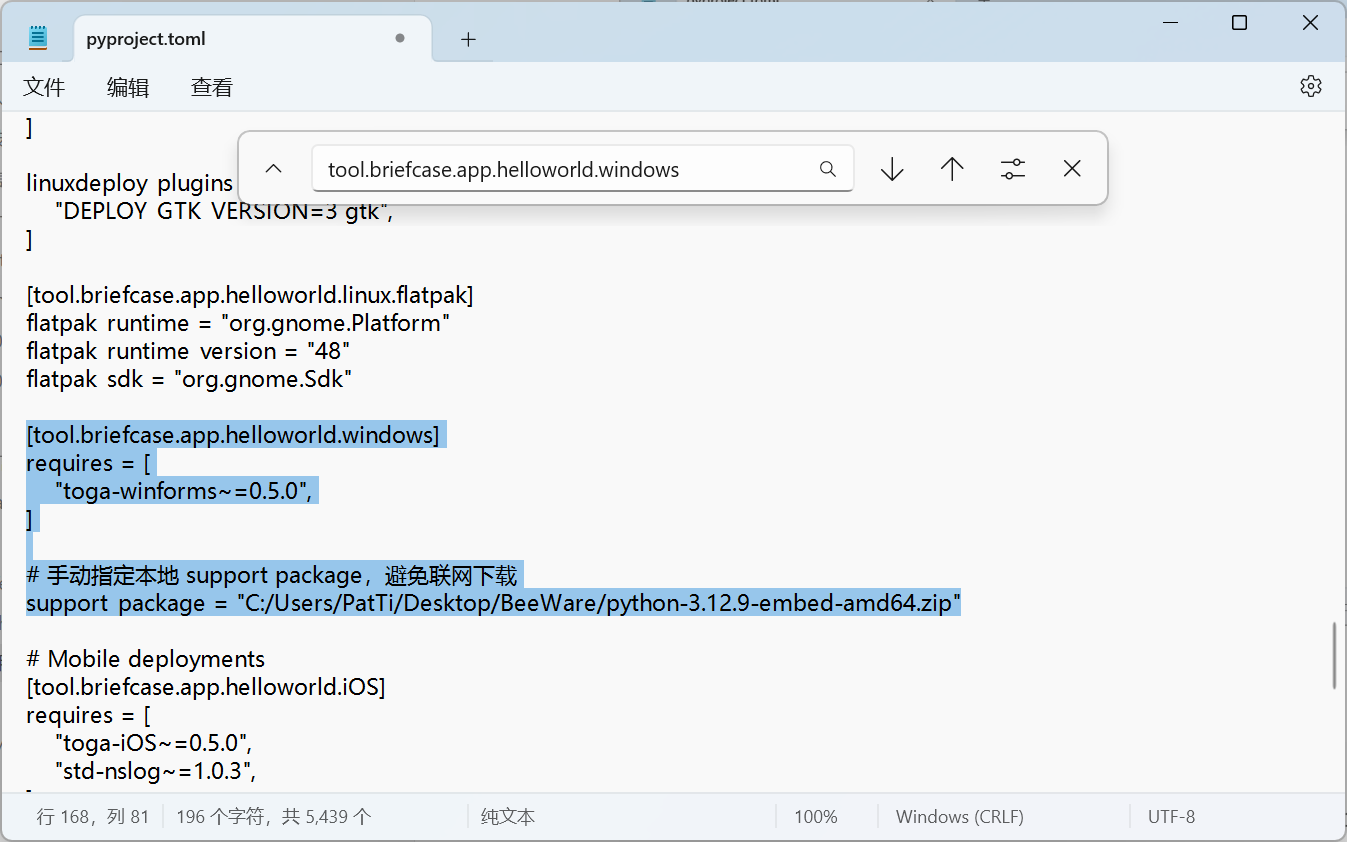Image resolution: width=1347 pixels, height=842 pixels.
Task: Click the line and column position indicator
Action: pyautogui.click(x=93, y=817)
